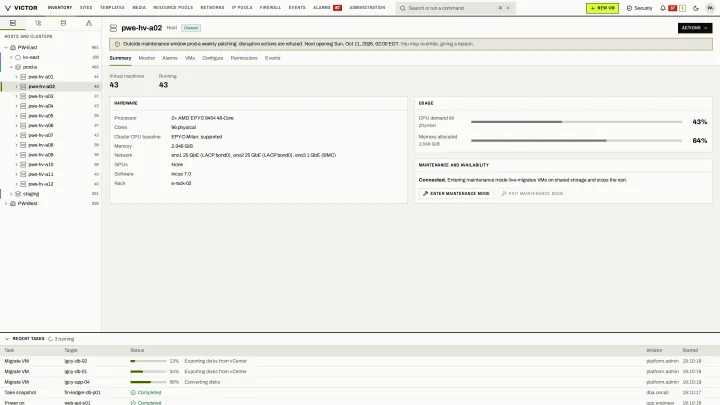Switch to the Permissions tab

pyautogui.click(x=244, y=58)
